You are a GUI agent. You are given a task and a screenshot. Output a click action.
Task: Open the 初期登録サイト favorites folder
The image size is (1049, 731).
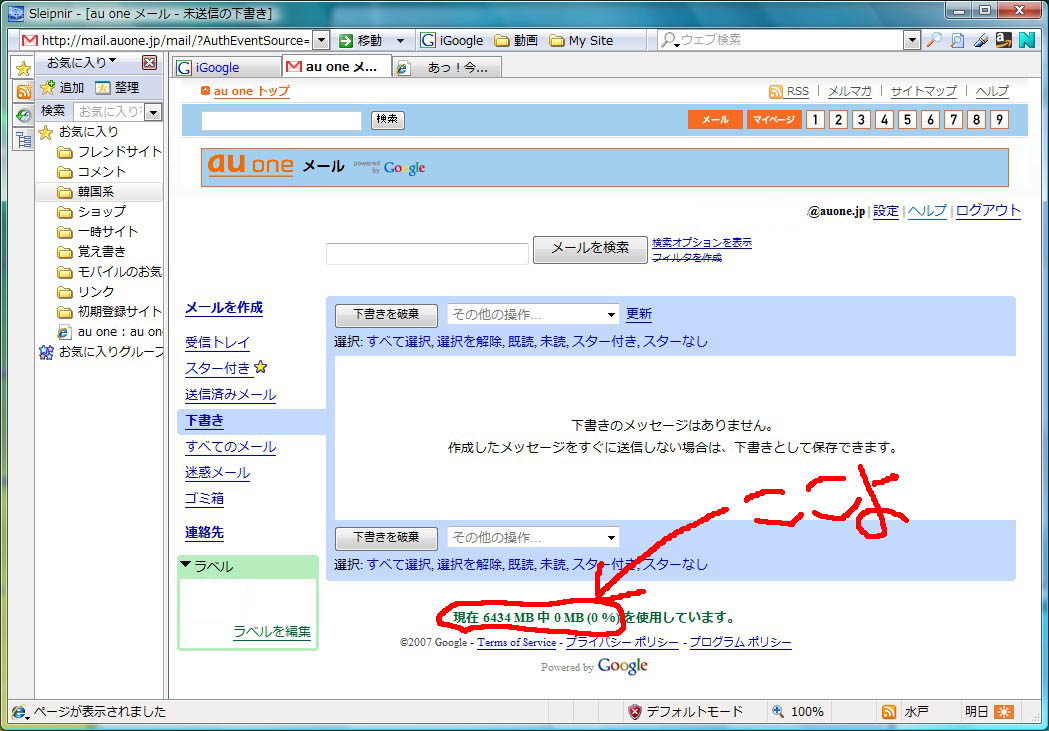(x=109, y=312)
